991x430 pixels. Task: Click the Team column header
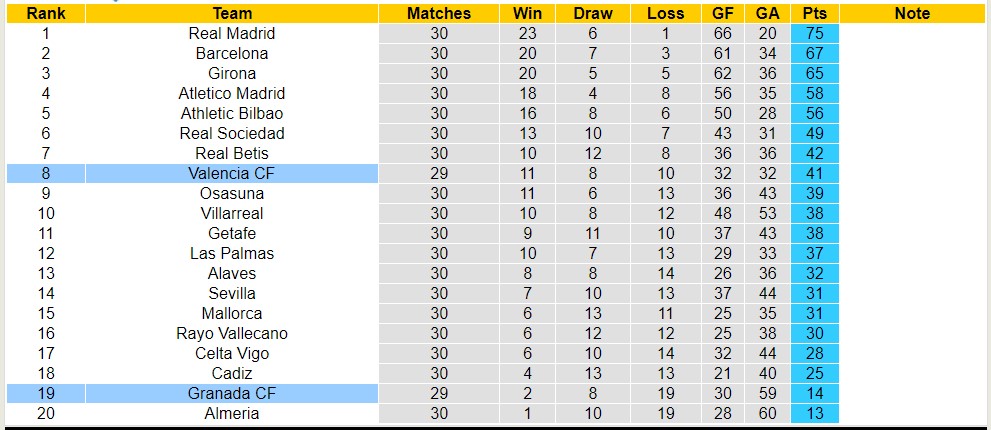(x=232, y=13)
